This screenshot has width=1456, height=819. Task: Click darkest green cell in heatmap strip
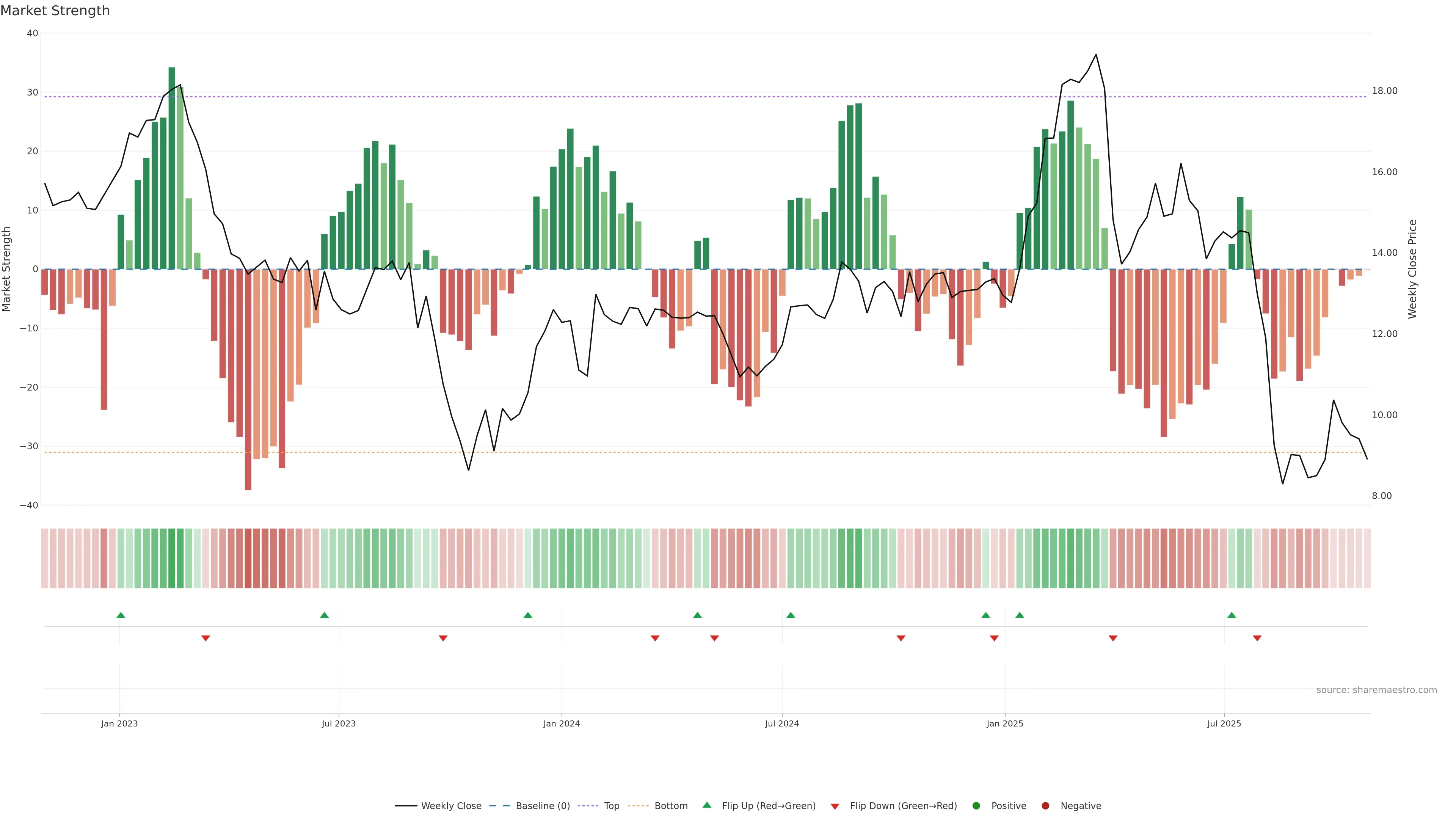172,559
